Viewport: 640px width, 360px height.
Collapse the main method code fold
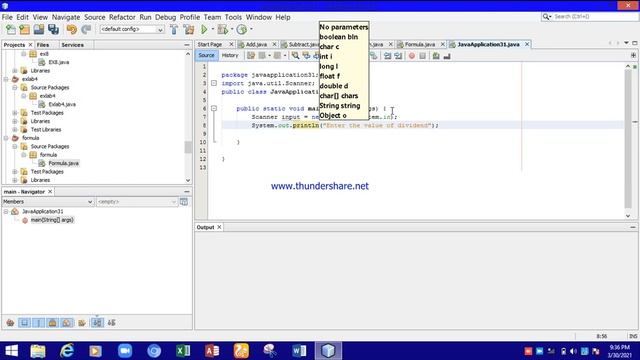(x=214, y=109)
